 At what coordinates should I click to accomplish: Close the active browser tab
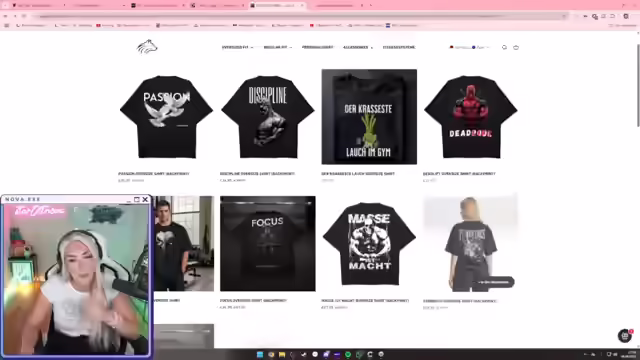(x=302, y=5)
